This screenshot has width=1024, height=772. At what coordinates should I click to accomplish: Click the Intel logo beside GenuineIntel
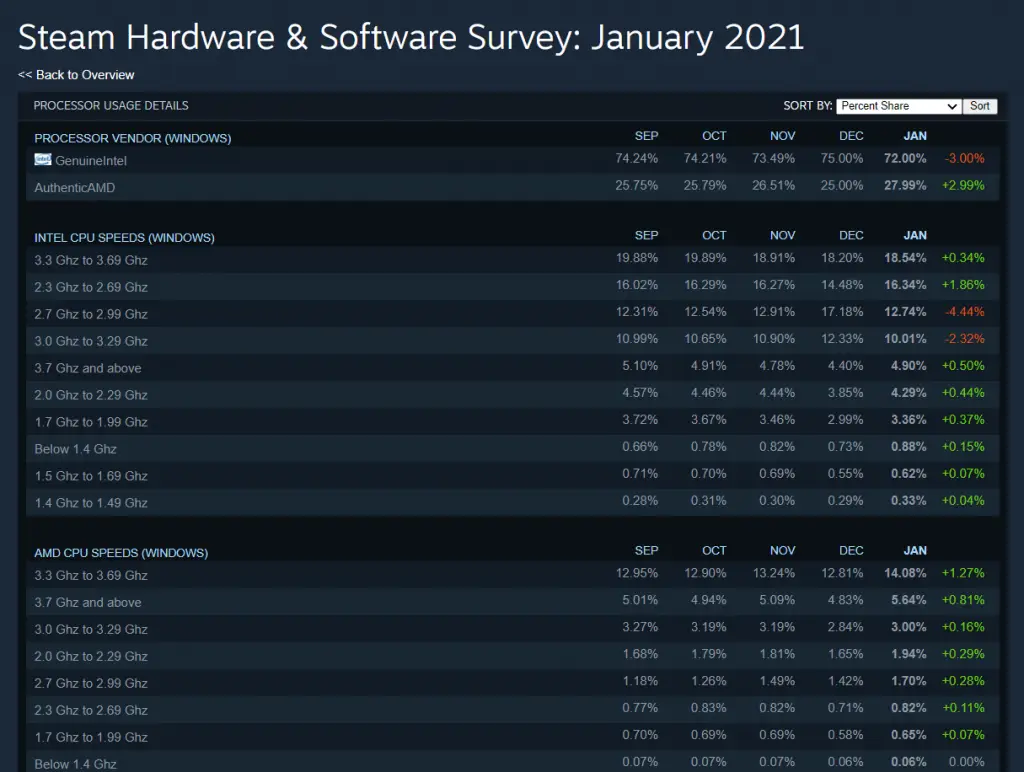pos(42,159)
